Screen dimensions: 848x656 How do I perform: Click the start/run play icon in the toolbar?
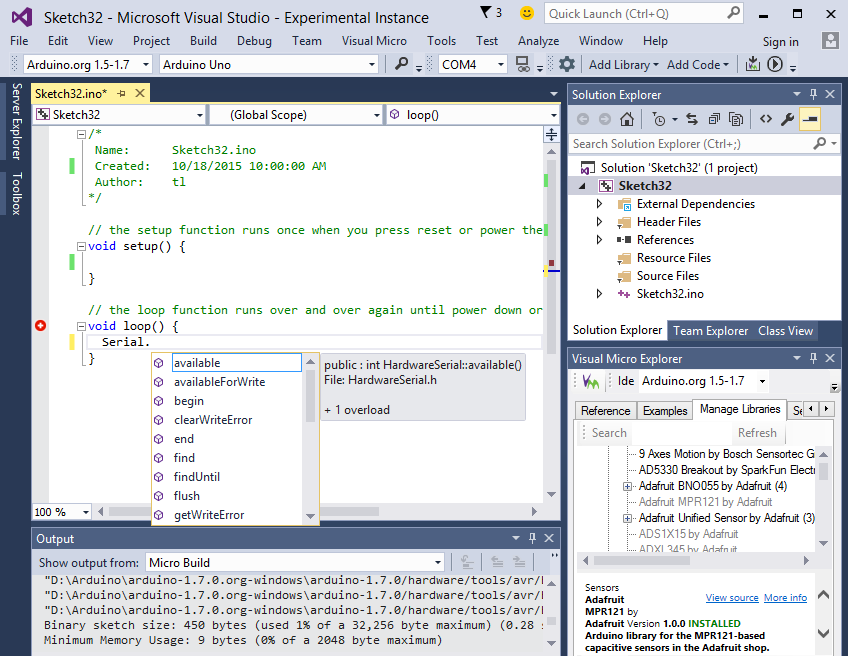point(774,64)
